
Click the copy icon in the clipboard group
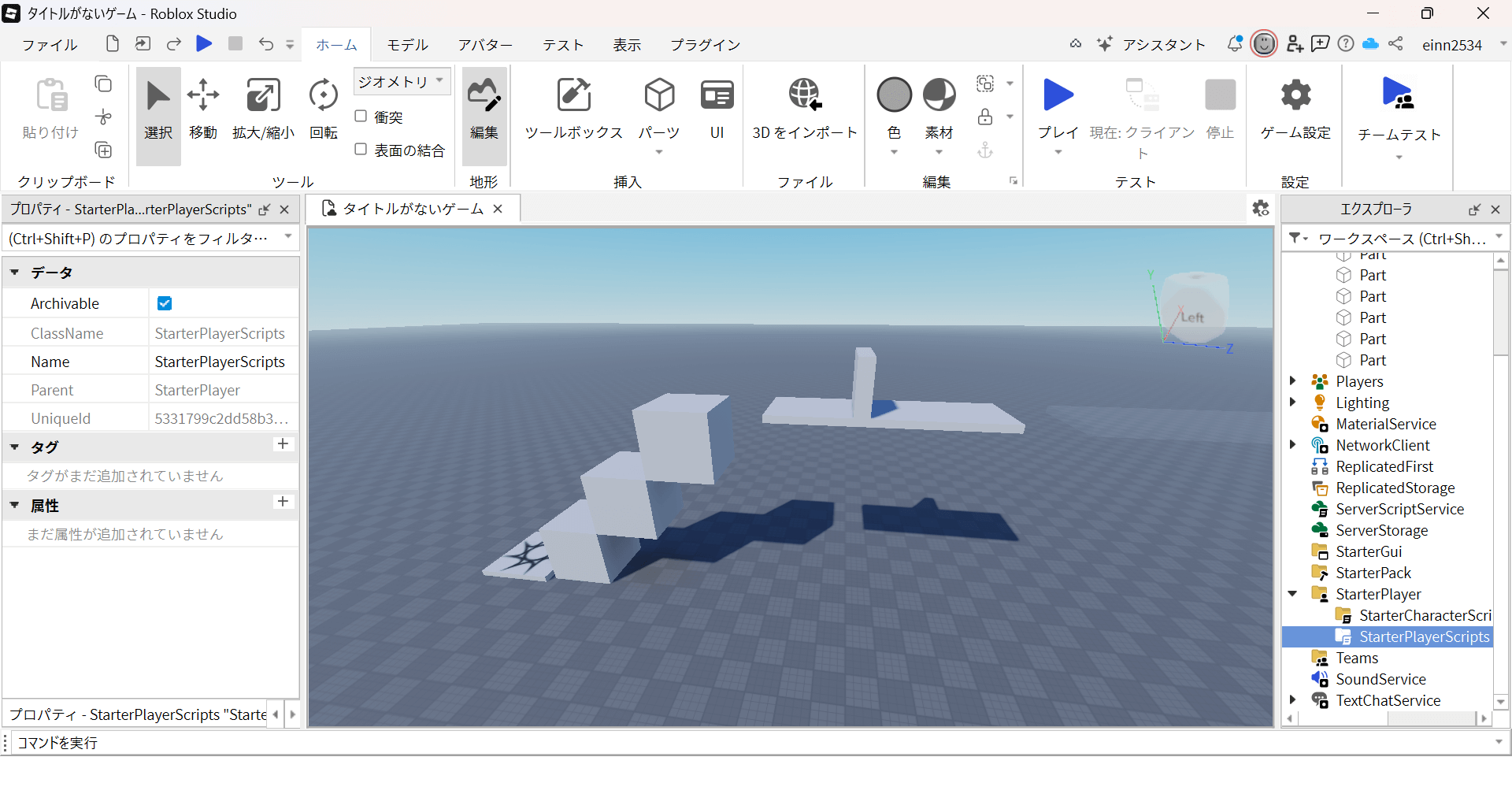[103, 84]
